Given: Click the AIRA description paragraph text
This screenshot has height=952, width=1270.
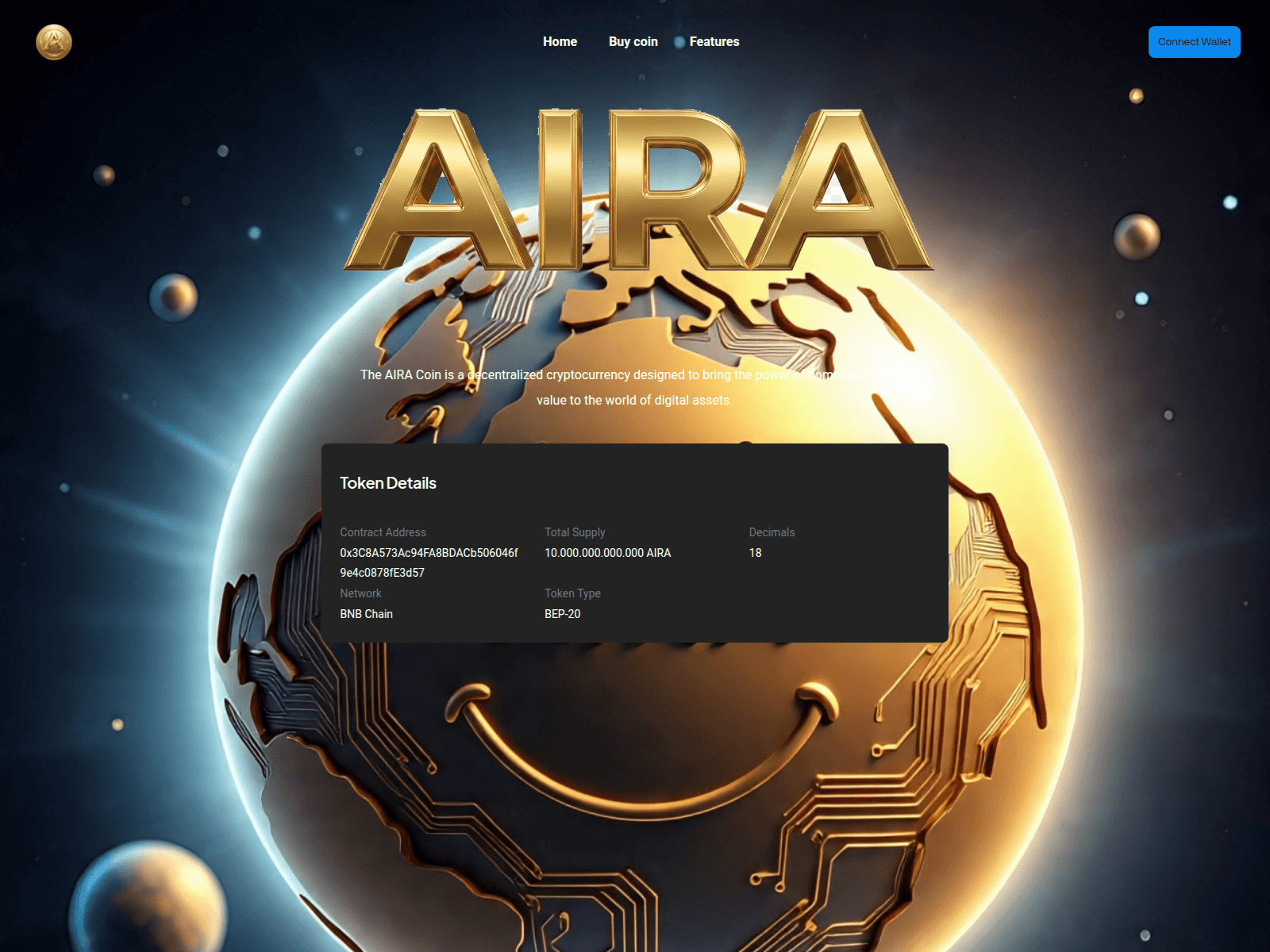Looking at the screenshot, I should click(635, 387).
